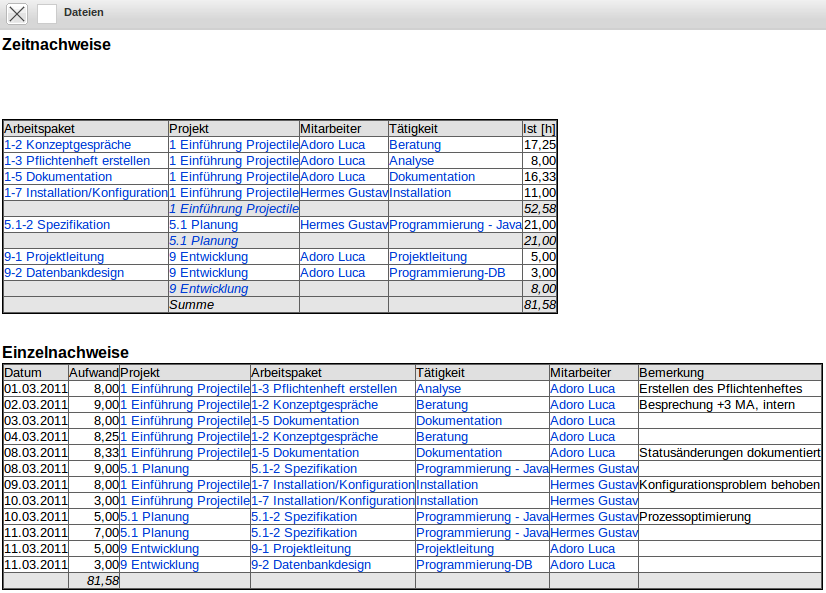The height and width of the screenshot is (593, 826).
Task: Click the italic 9 Entwicklung subtotal link
Action: point(208,289)
